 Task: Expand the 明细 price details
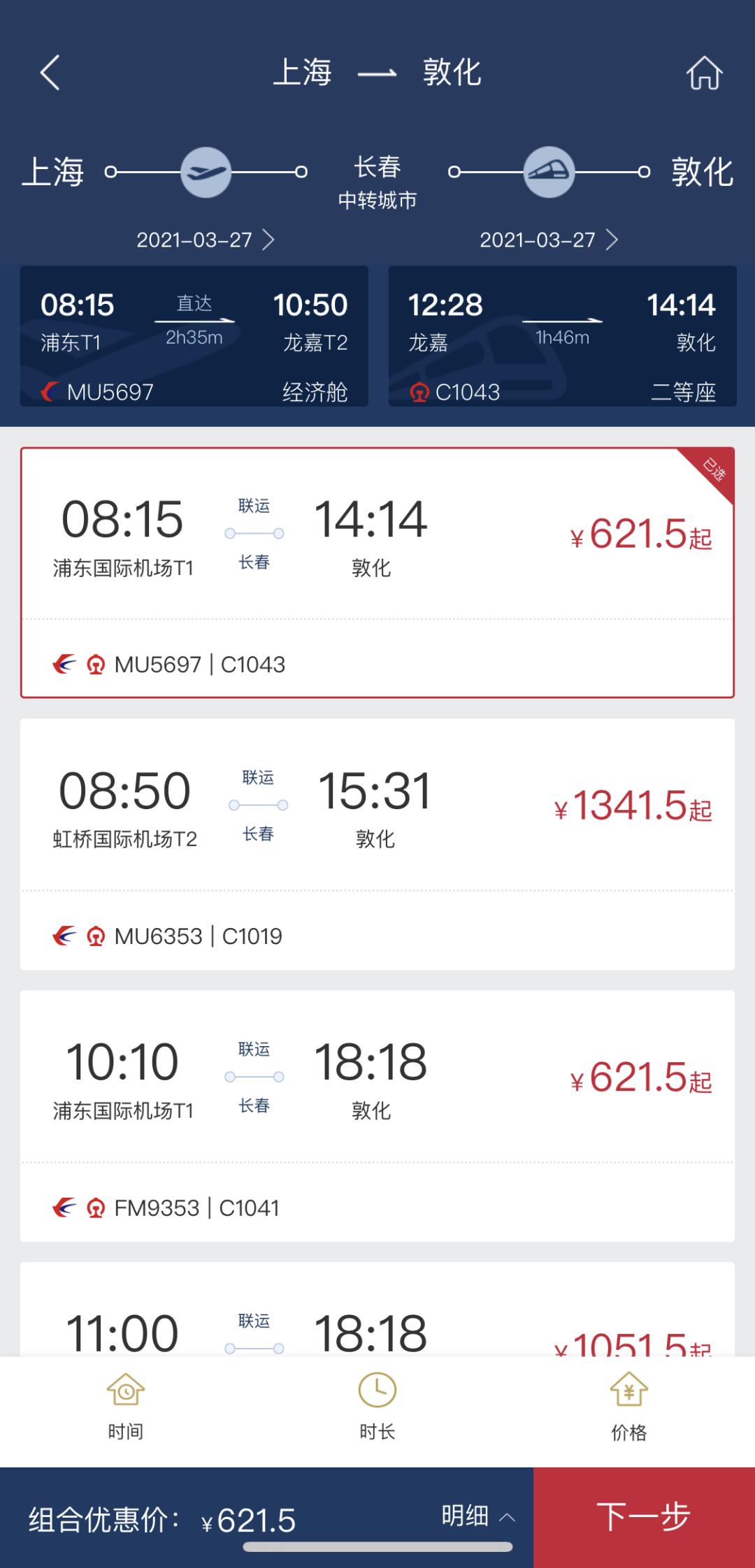(x=478, y=1516)
